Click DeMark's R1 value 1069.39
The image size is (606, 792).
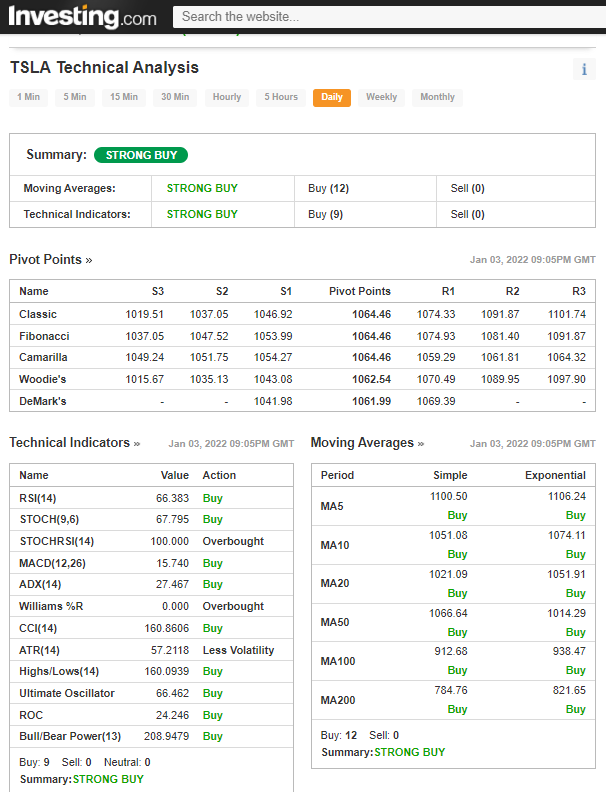tap(436, 402)
